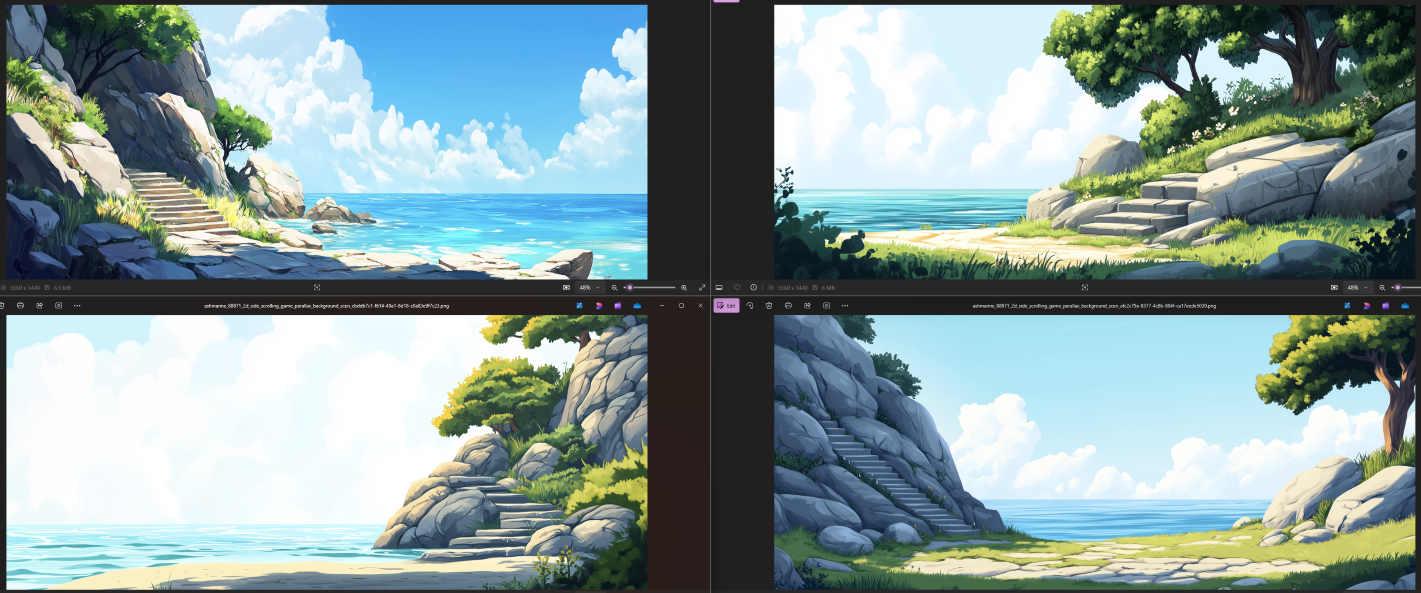The width and height of the screenshot is (1421, 593).
Task: Delete the efc2c75a image using trash icon
Action: pos(769,305)
